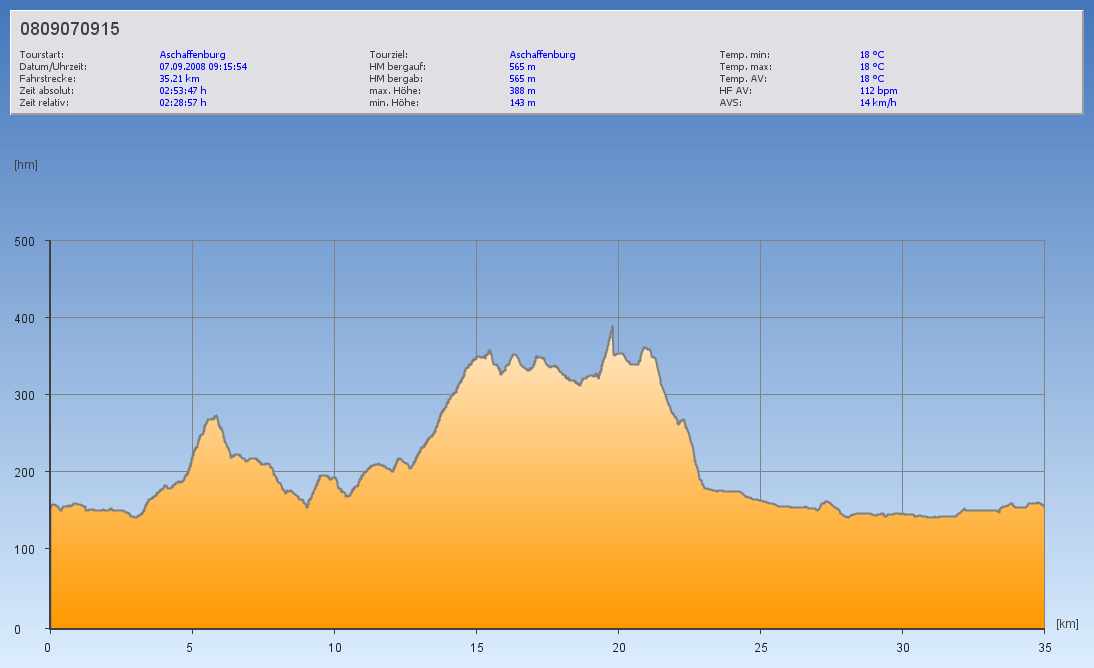This screenshot has width=1094, height=668.
Task: Select the Zeit relativ value 02:28:57 h
Action: [x=183, y=102]
